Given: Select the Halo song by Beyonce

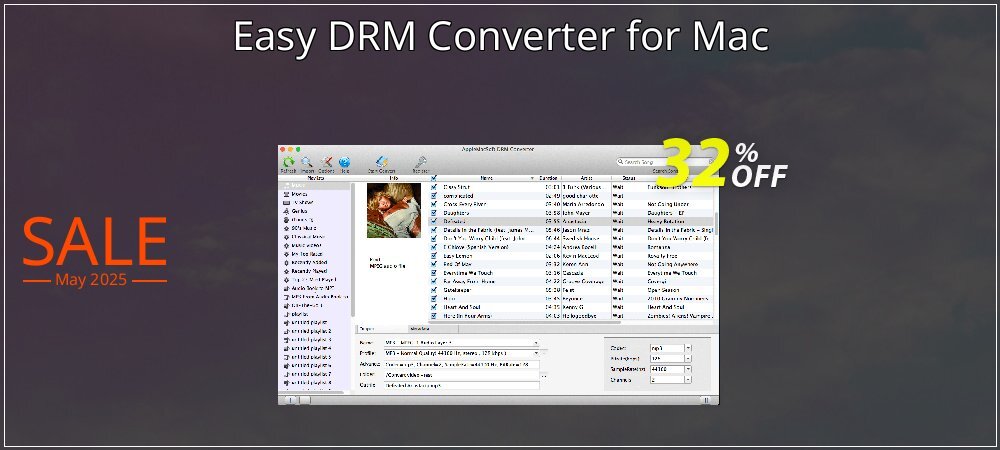Looking at the screenshot, I should click(x=571, y=298).
